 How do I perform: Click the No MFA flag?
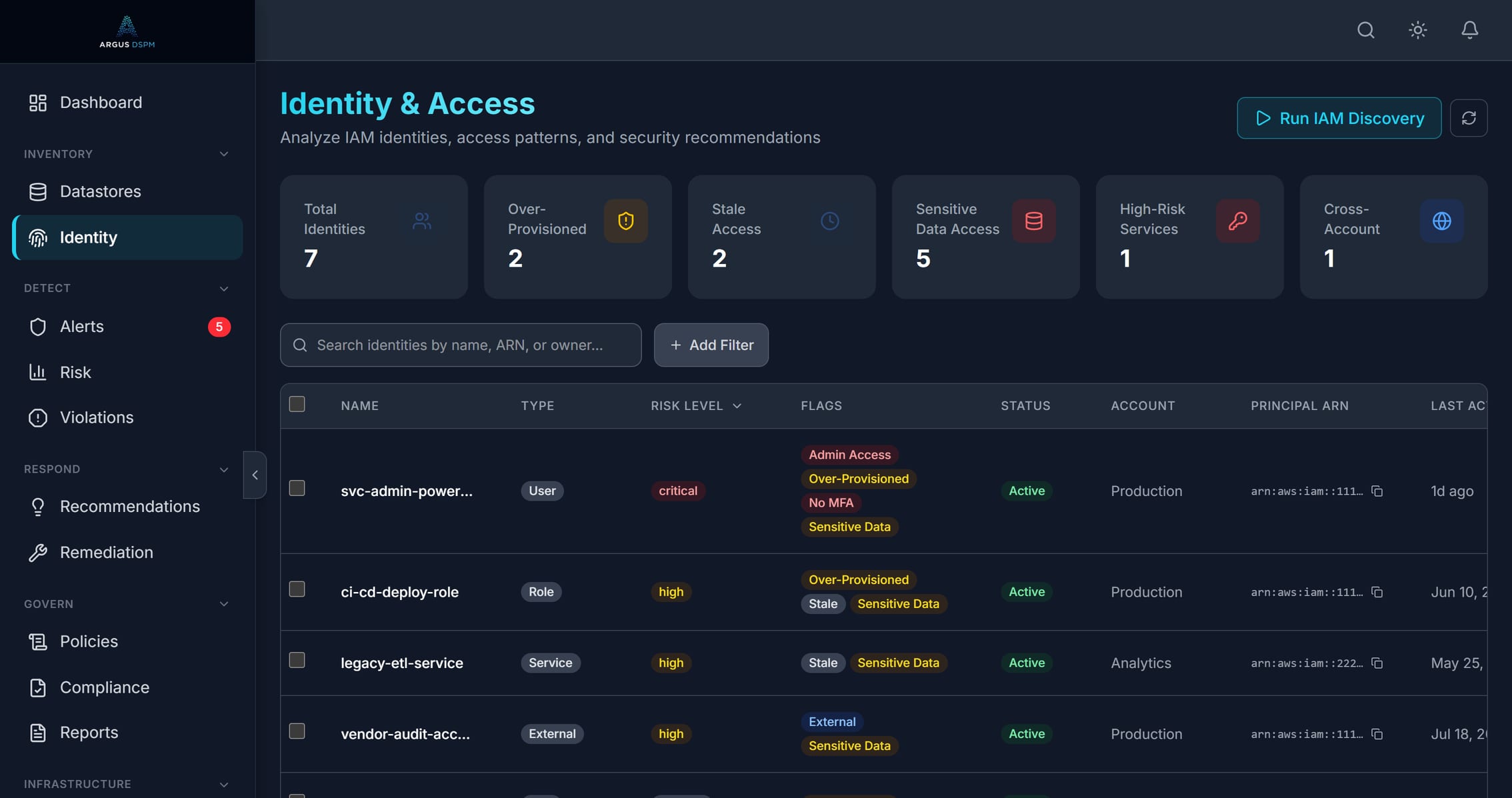coord(831,503)
